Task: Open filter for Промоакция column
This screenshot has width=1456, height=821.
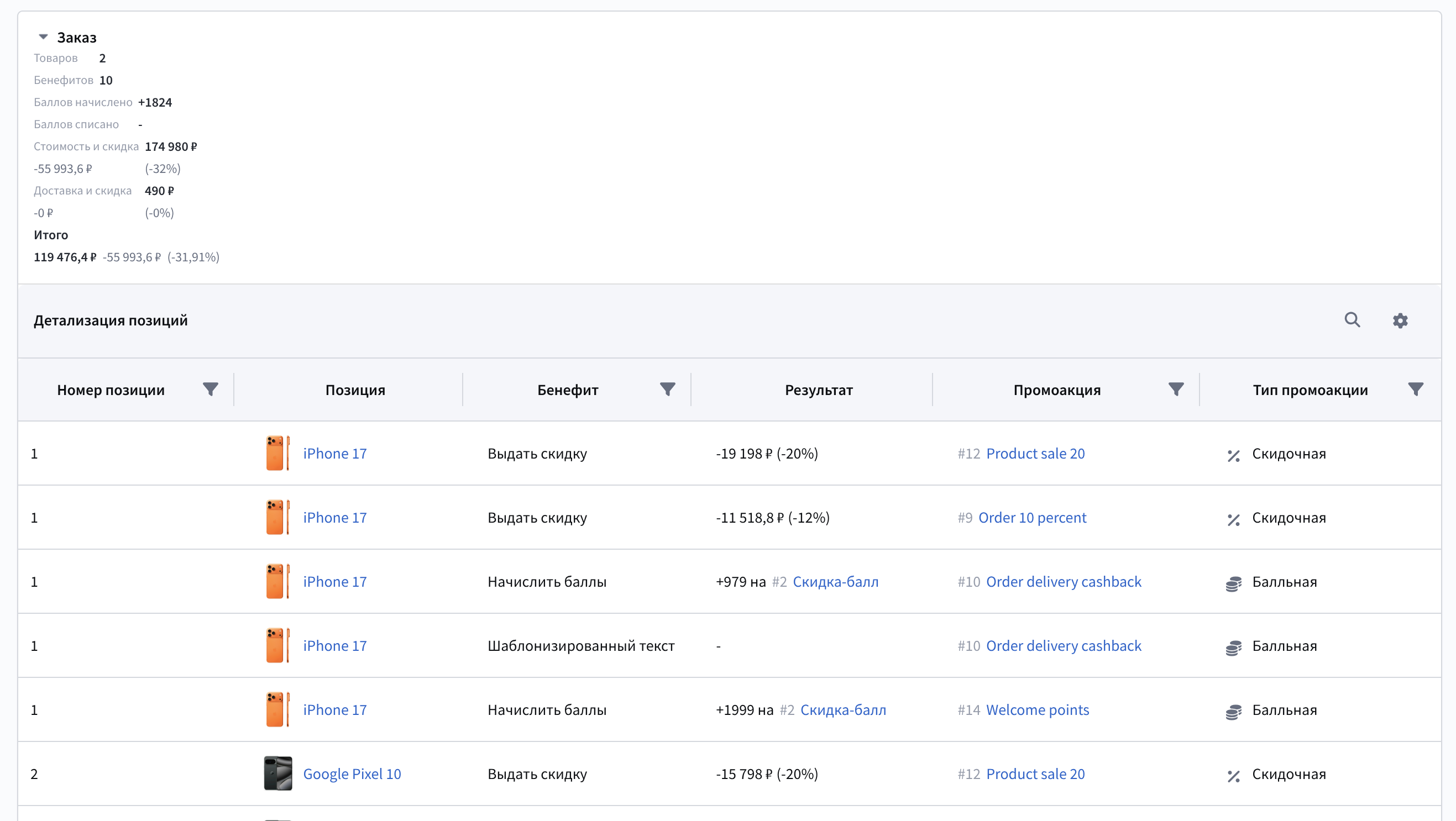Action: click(x=1176, y=390)
